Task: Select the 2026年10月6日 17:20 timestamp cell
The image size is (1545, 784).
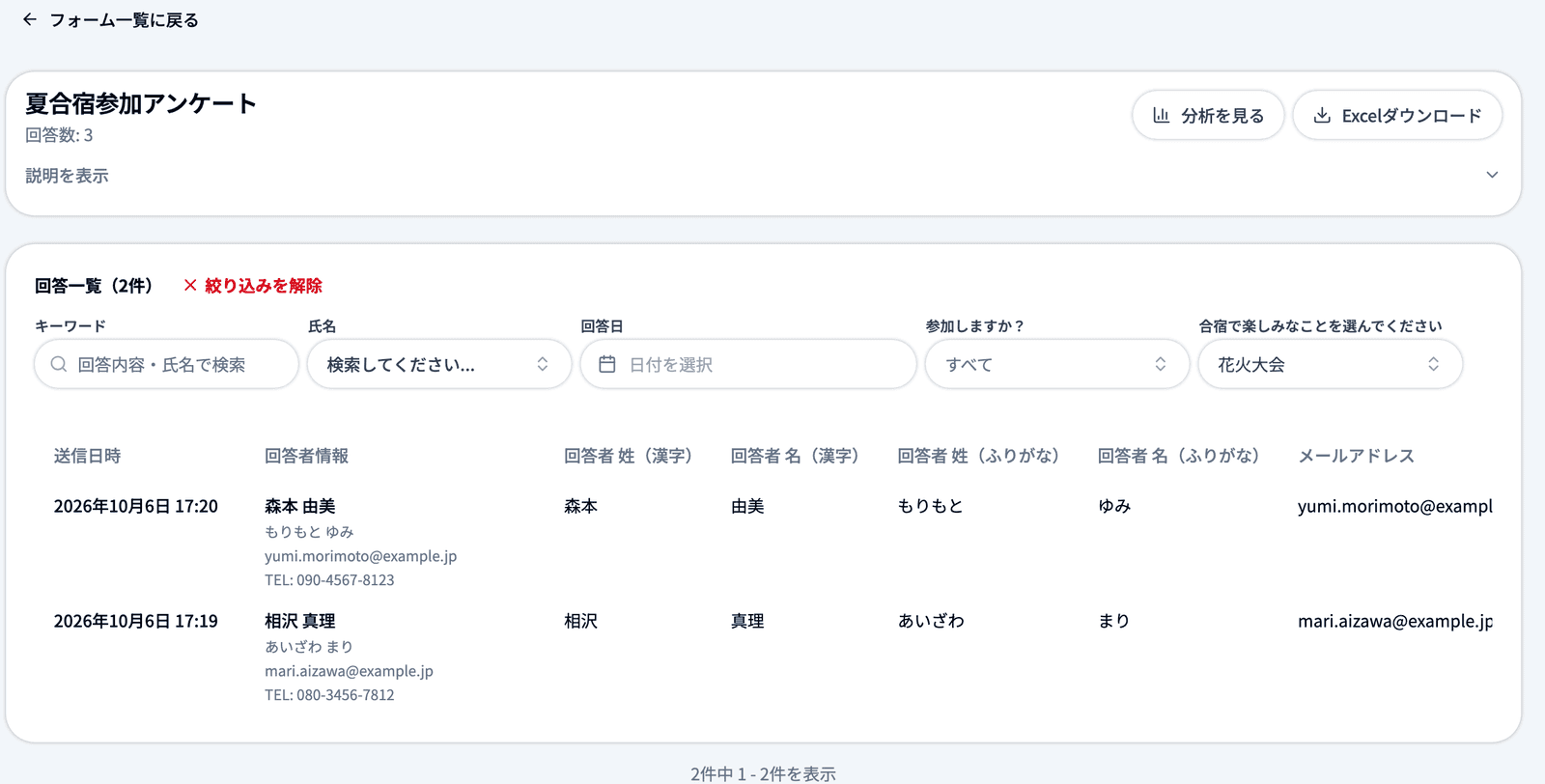Action: tap(136, 506)
